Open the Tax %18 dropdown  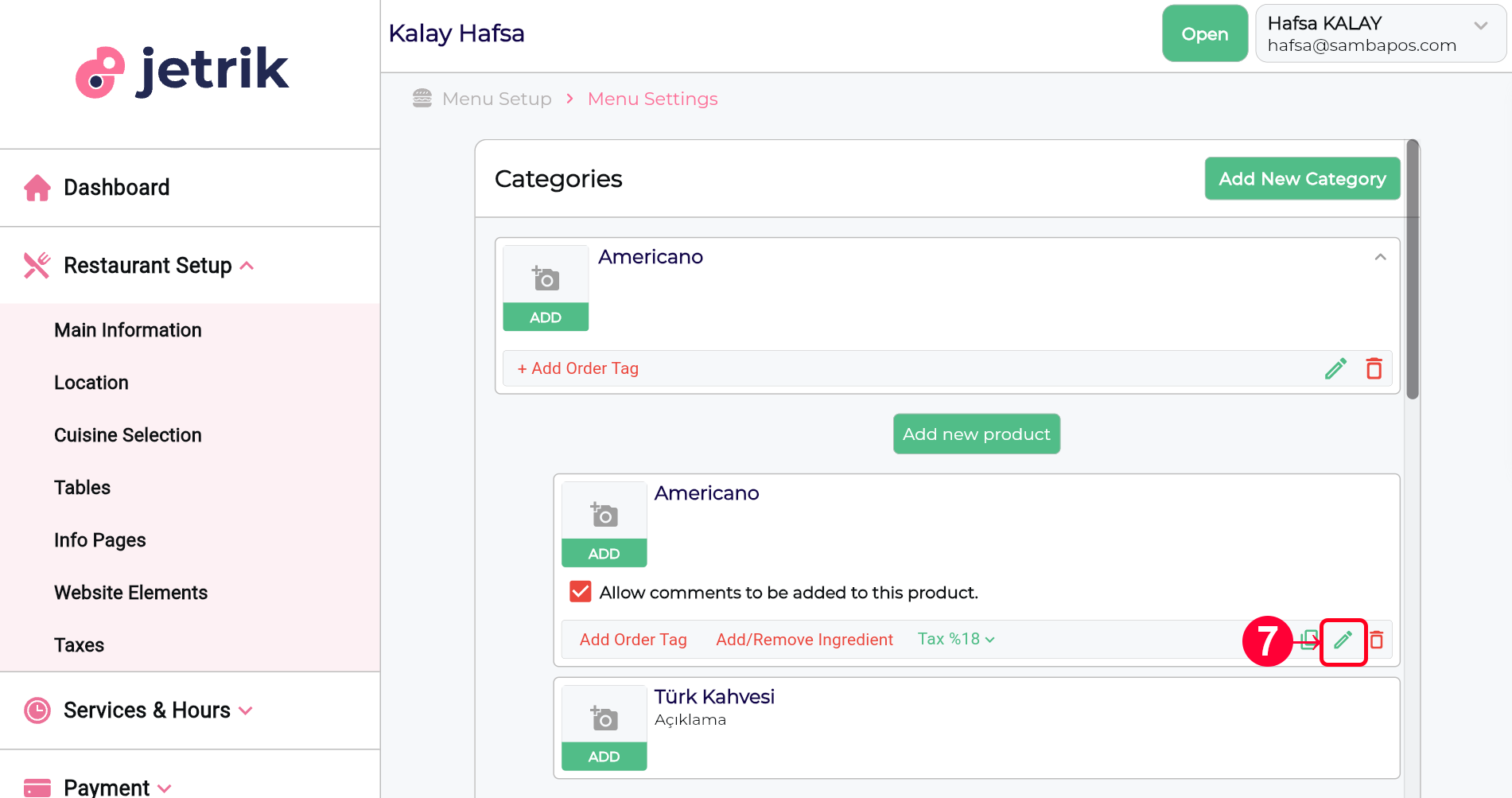956,639
